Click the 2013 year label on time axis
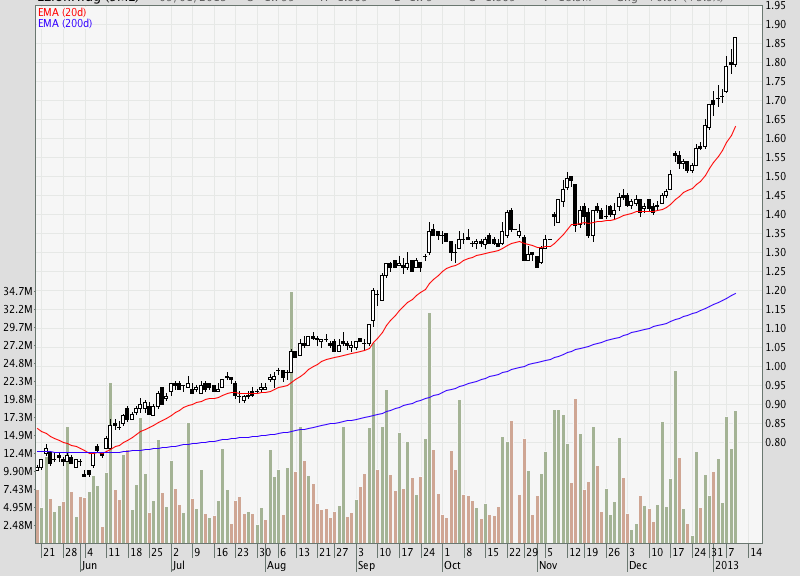 [725, 565]
